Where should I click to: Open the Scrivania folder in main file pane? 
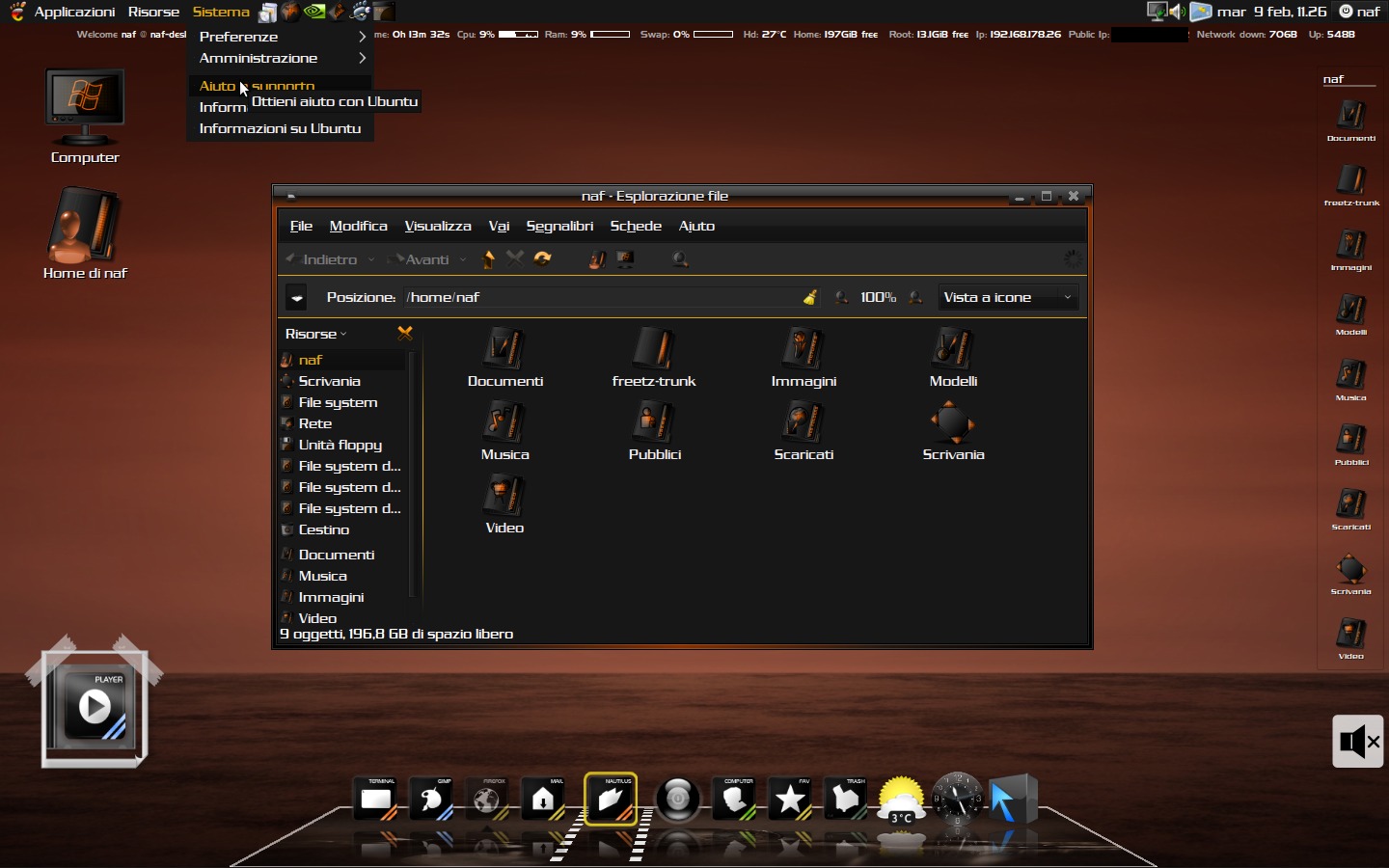[x=953, y=431]
